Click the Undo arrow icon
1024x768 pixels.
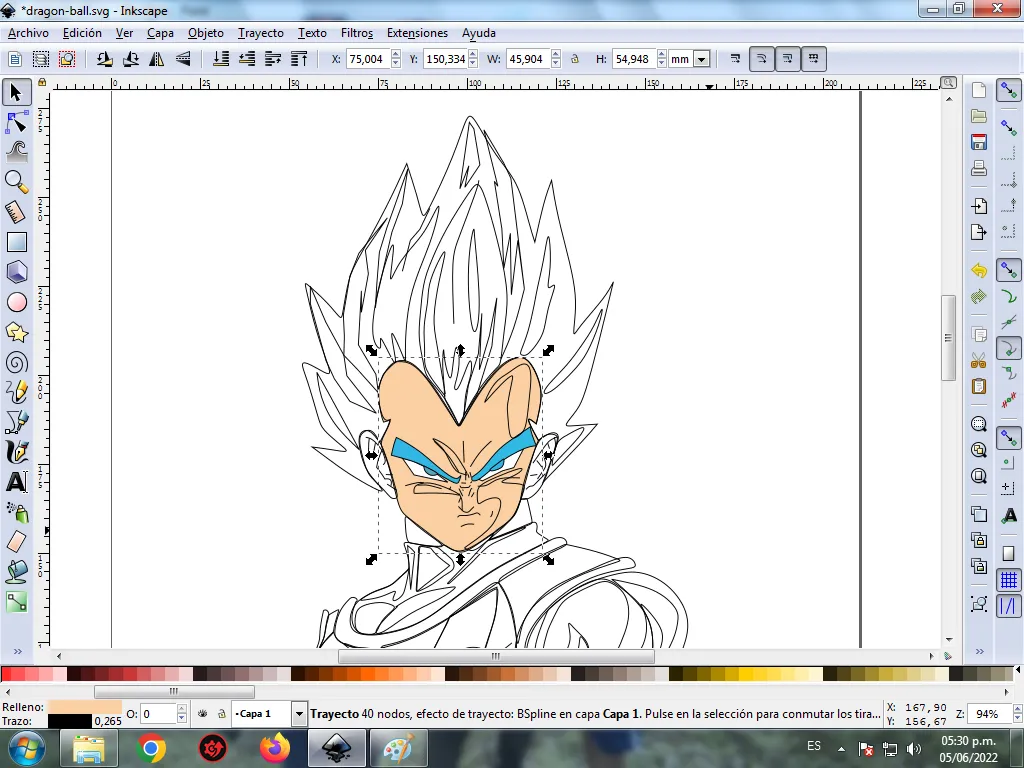point(978,270)
